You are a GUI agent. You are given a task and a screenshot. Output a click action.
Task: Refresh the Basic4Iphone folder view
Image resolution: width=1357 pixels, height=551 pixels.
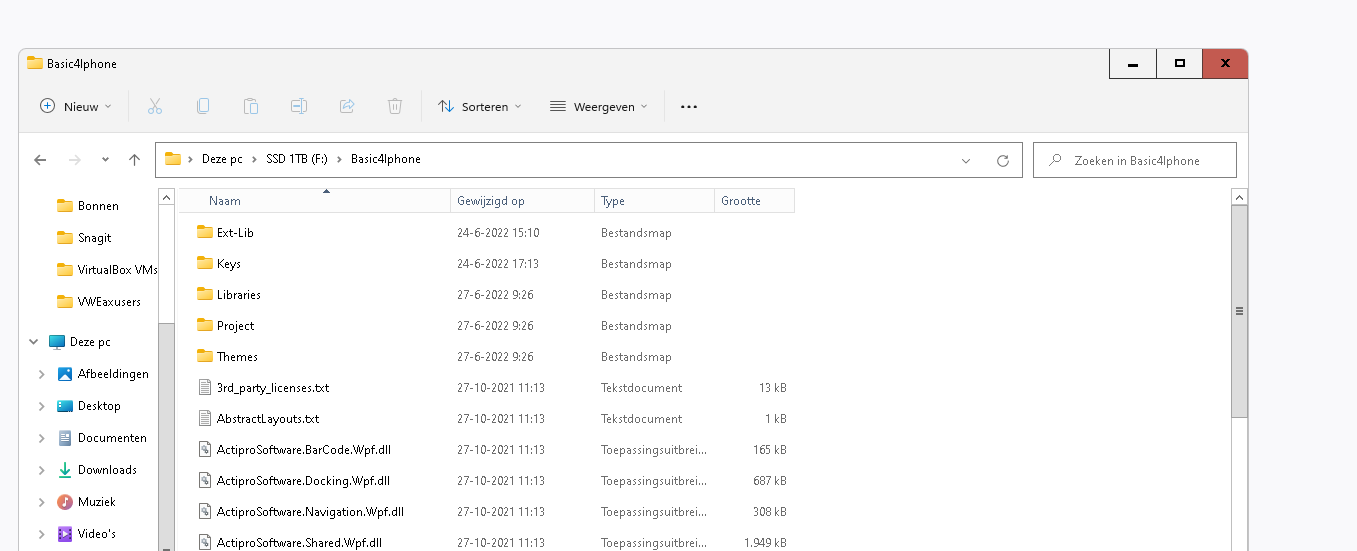coord(1003,160)
